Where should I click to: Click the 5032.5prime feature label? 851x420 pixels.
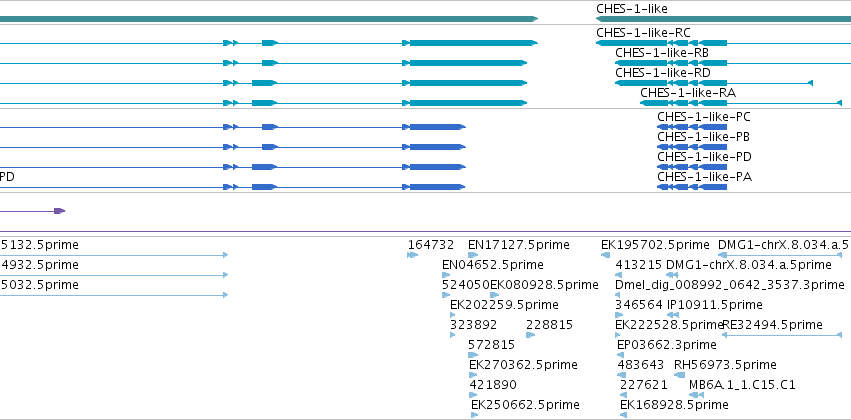click(x=40, y=285)
